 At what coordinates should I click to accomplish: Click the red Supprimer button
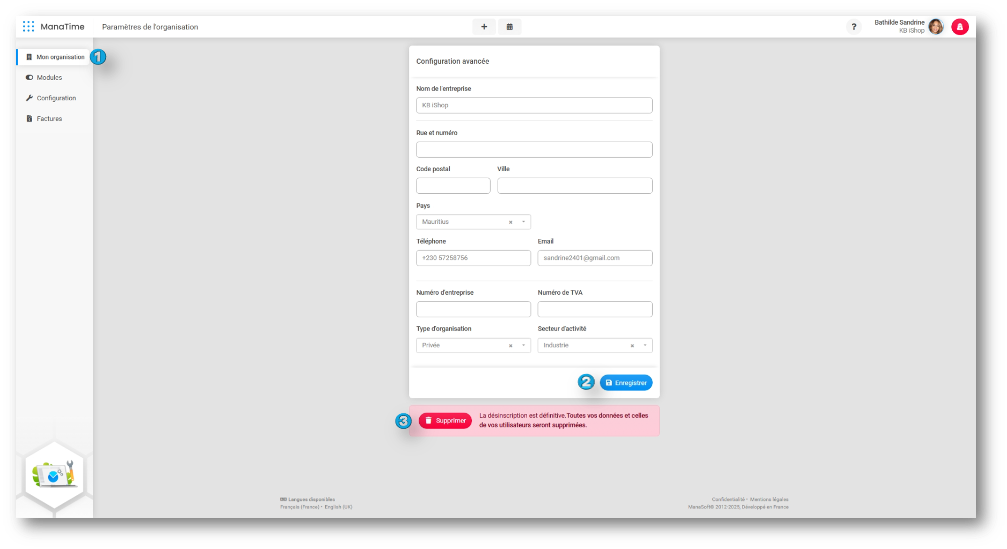click(x=445, y=421)
